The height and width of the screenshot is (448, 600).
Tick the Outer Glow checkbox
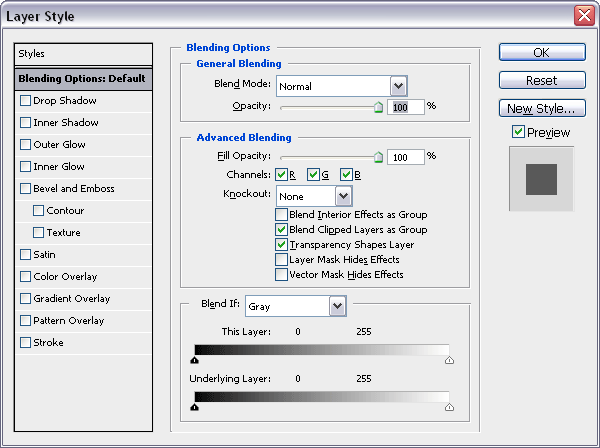tap(25, 145)
